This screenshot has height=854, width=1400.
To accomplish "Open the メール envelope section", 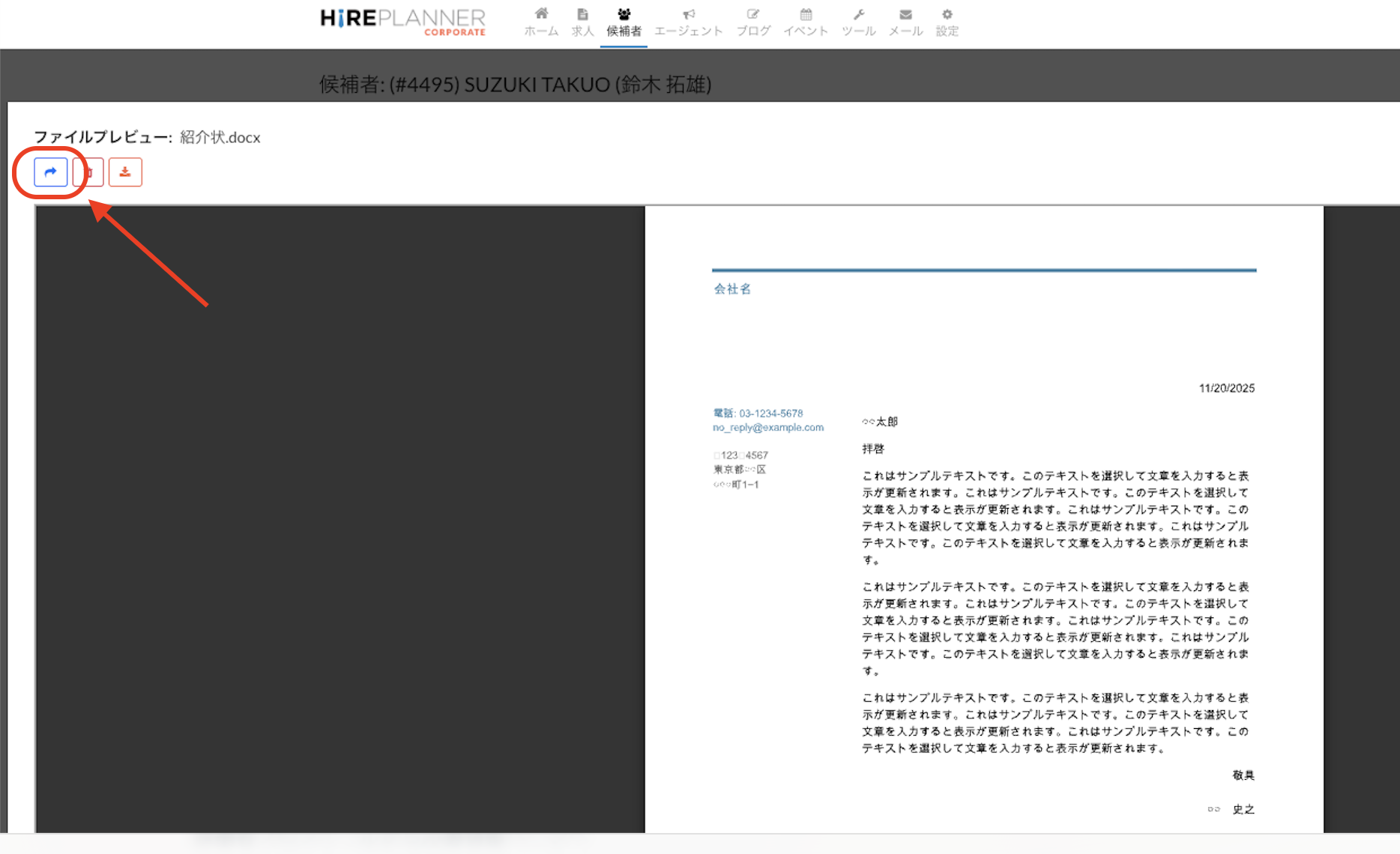I will (905, 22).
